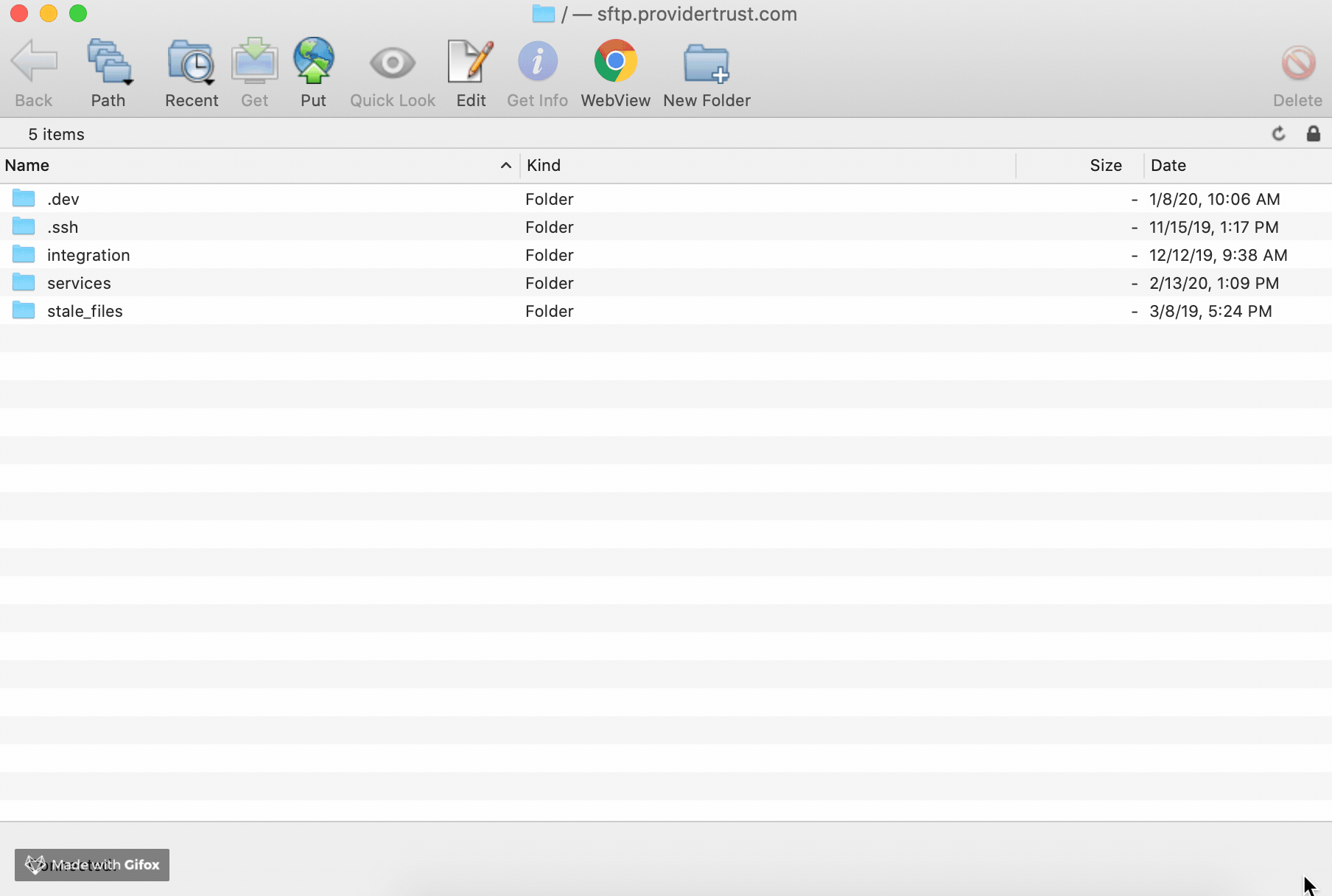This screenshot has height=896, width=1332.
Task: Launch WebView Chrome icon
Action: coord(616,61)
